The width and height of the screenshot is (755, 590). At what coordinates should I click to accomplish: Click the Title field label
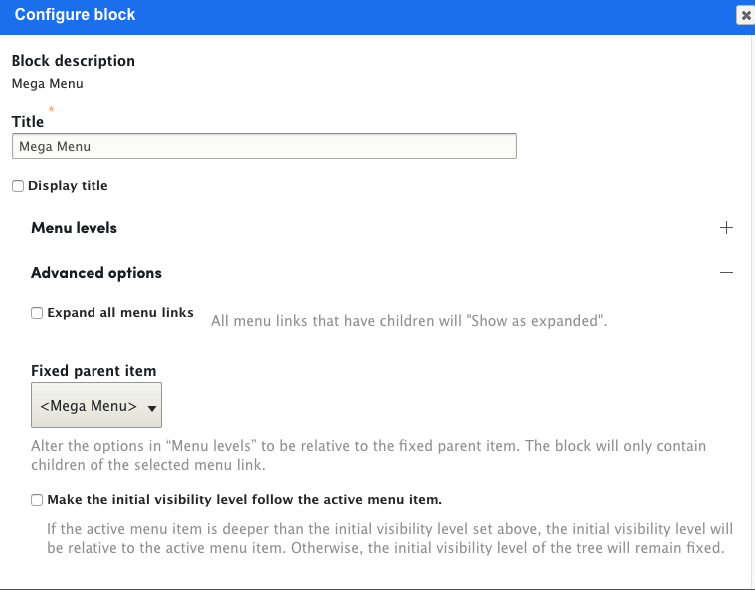click(x=28, y=122)
